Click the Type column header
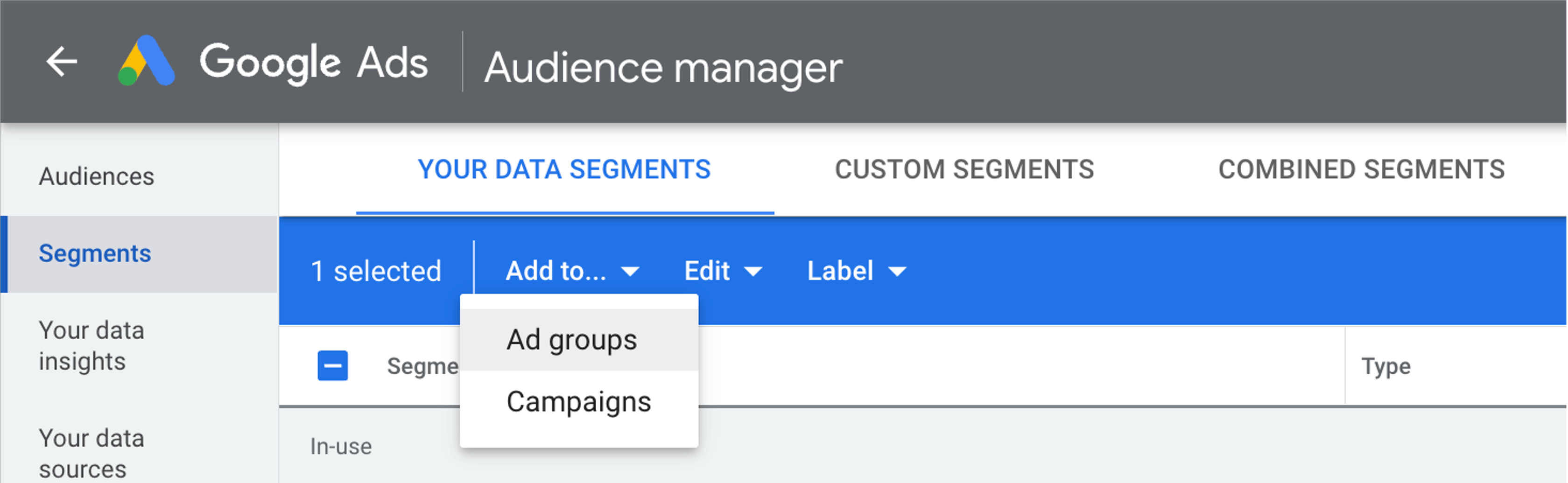 (1385, 366)
